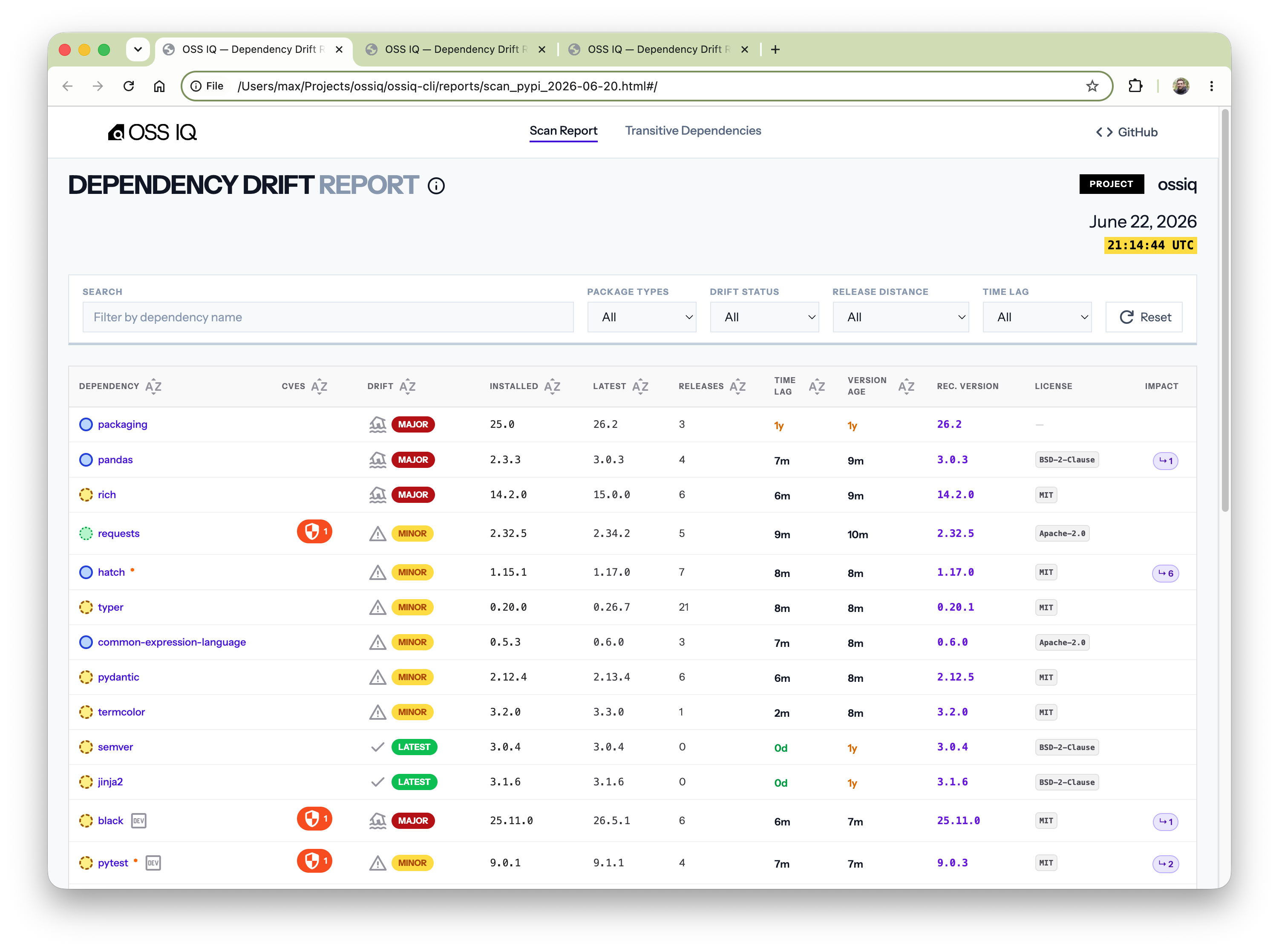
Task: Click the CVE shield badge on the pytest row
Action: [314, 861]
